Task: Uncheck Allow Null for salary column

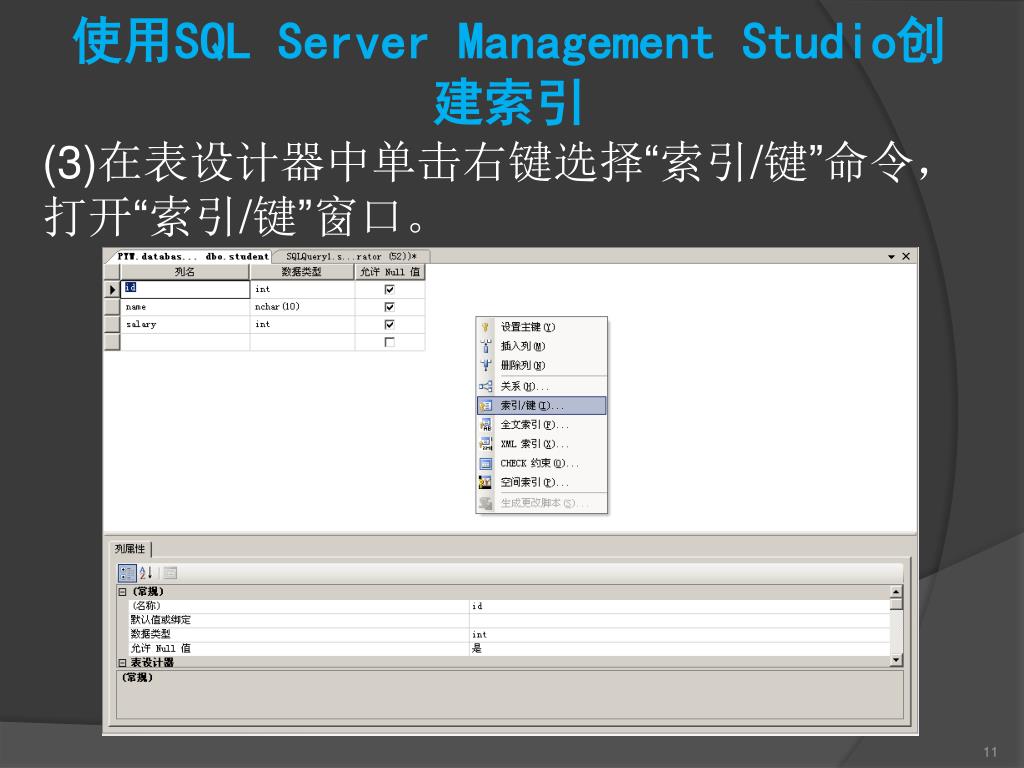Action: [x=389, y=325]
